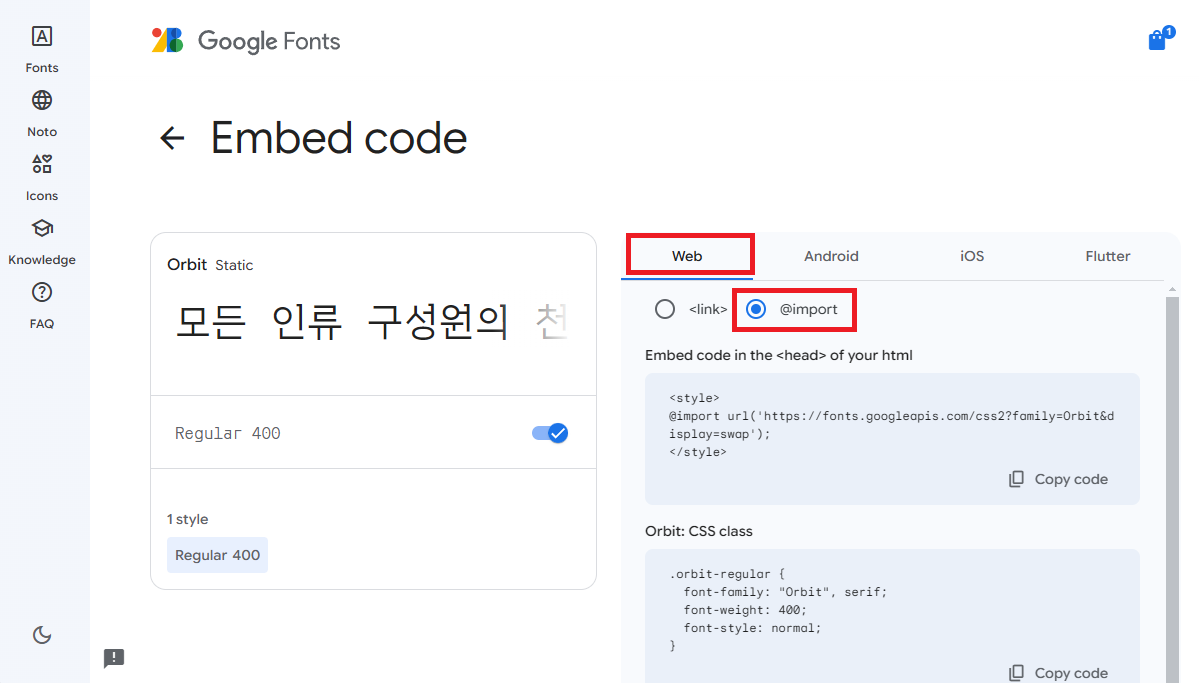Open the Fonts section in sidebar
The height and width of the screenshot is (683, 1199).
41,50
